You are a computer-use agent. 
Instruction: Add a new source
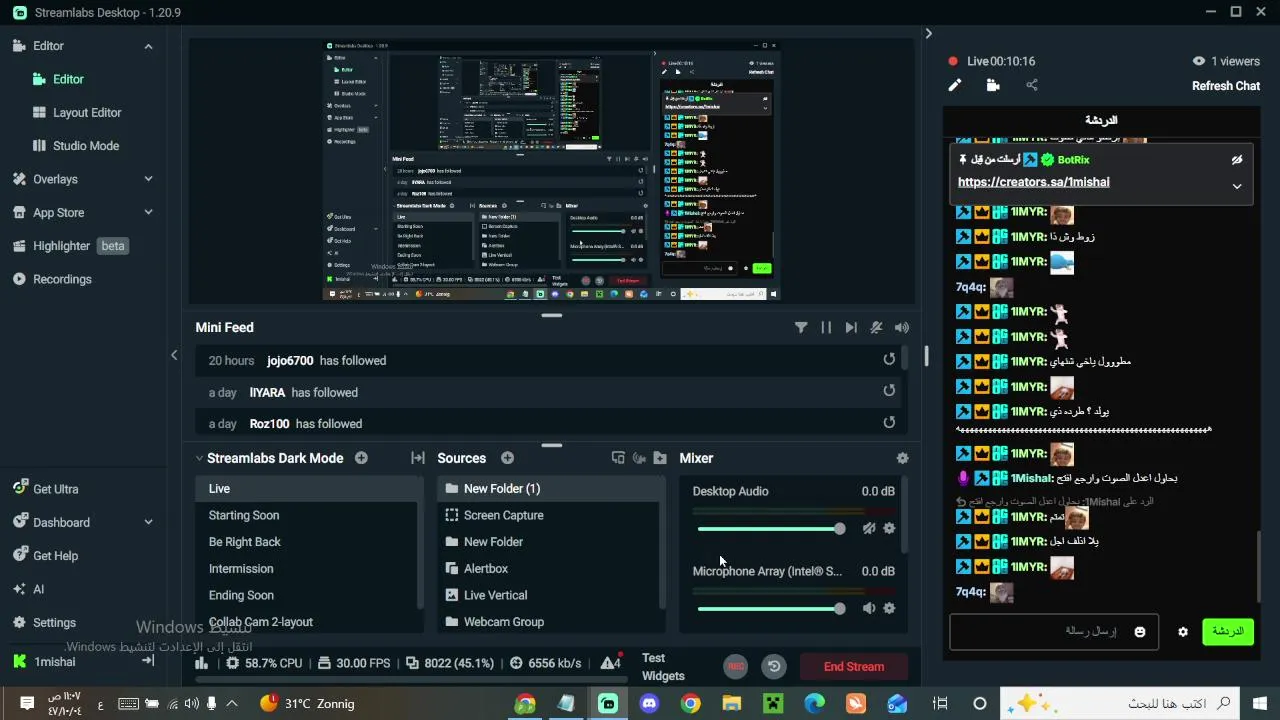pos(507,458)
